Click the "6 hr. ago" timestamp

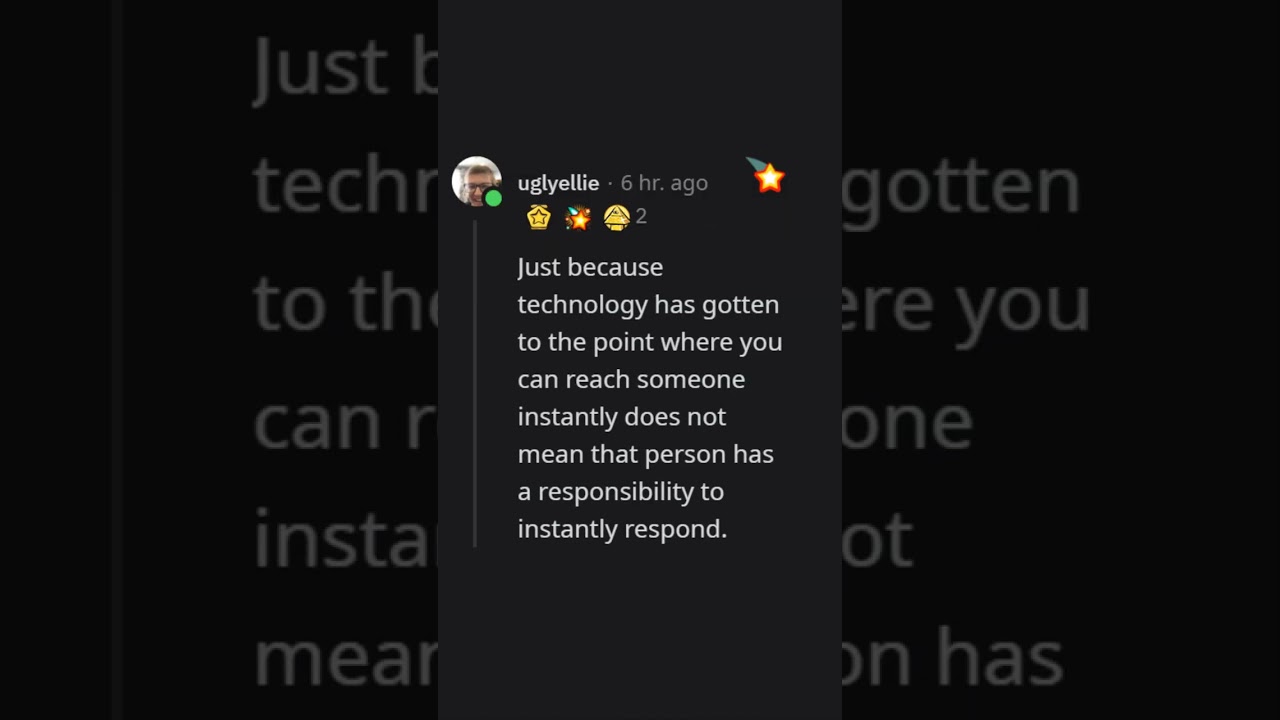point(664,183)
